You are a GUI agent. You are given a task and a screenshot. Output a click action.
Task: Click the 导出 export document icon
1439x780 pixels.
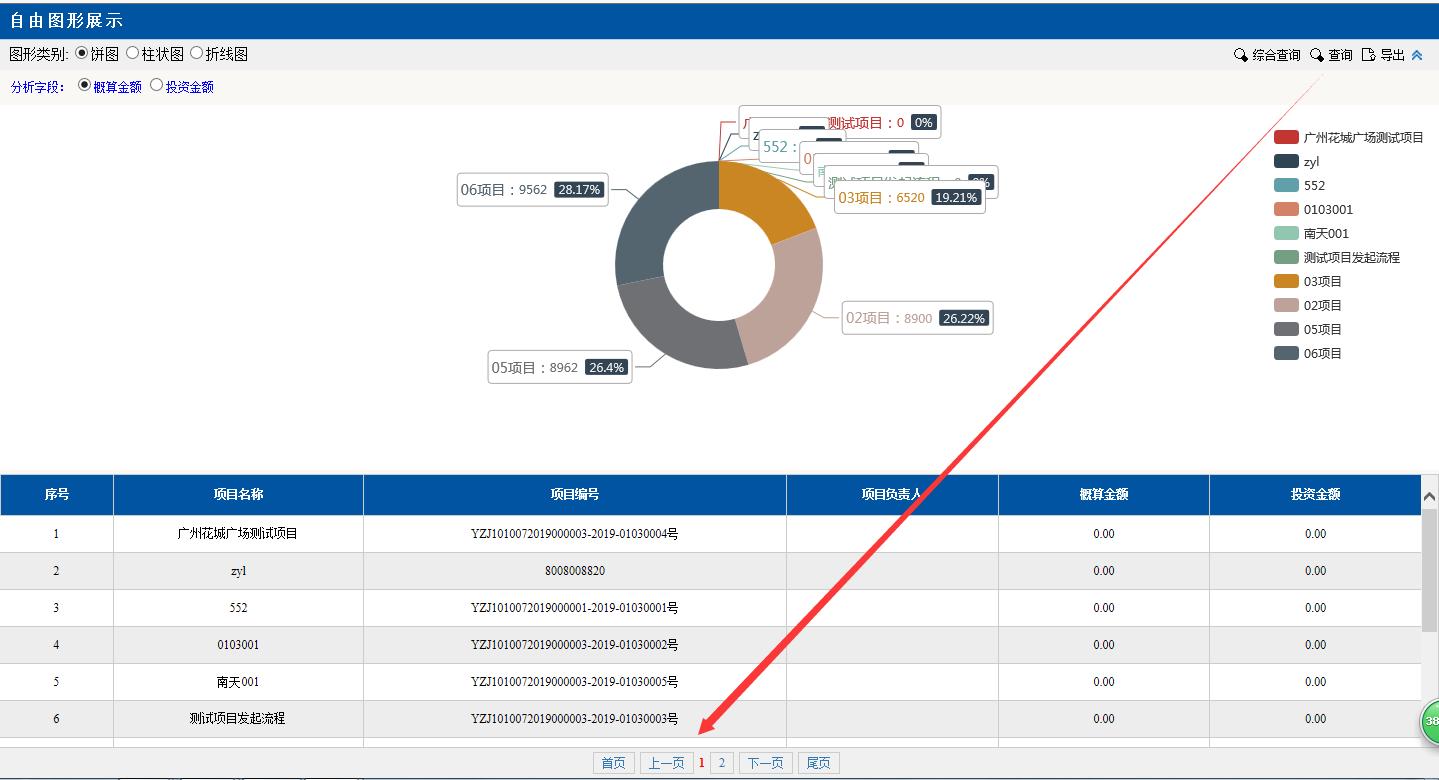point(1368,55)
